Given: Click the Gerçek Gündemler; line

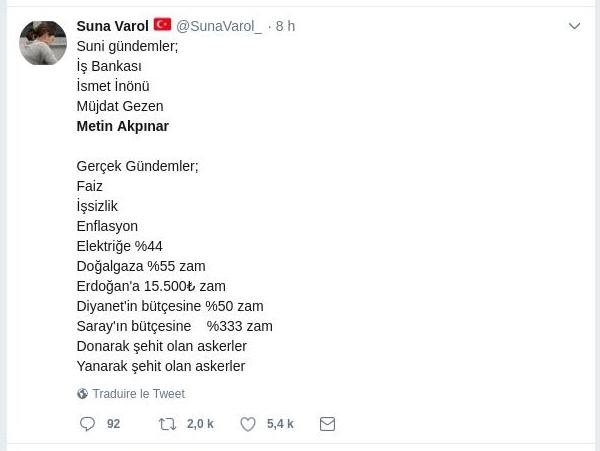Looking at the screenshot, I should click(137, 166).
